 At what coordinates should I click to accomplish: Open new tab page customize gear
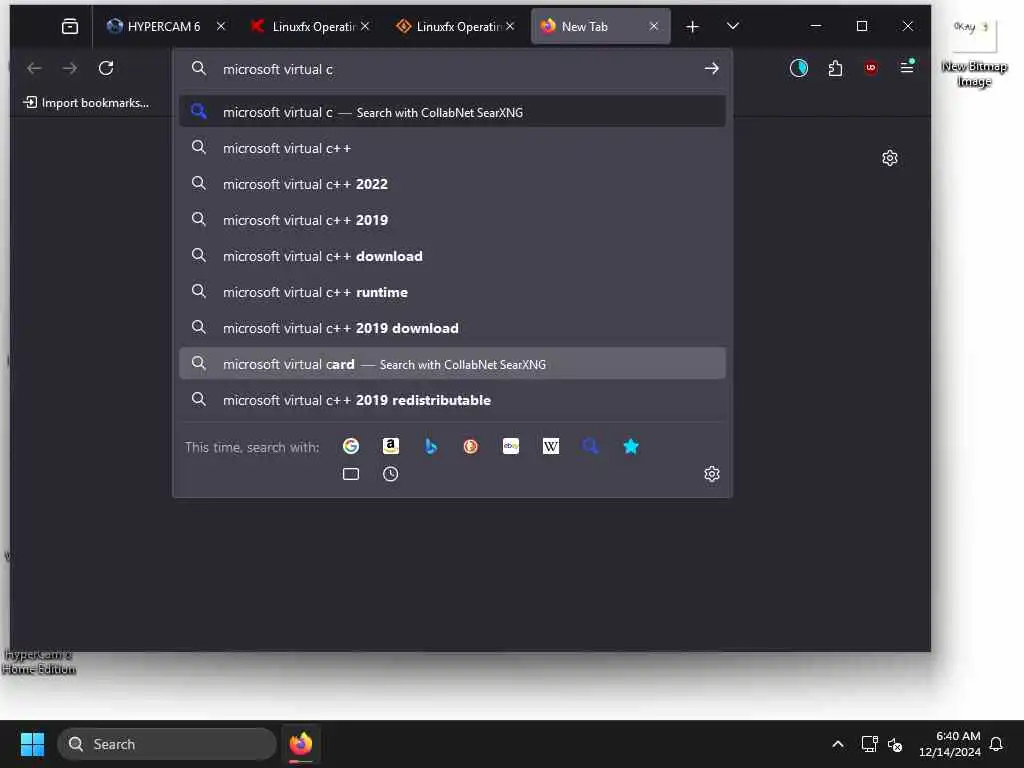coord(889,158)
